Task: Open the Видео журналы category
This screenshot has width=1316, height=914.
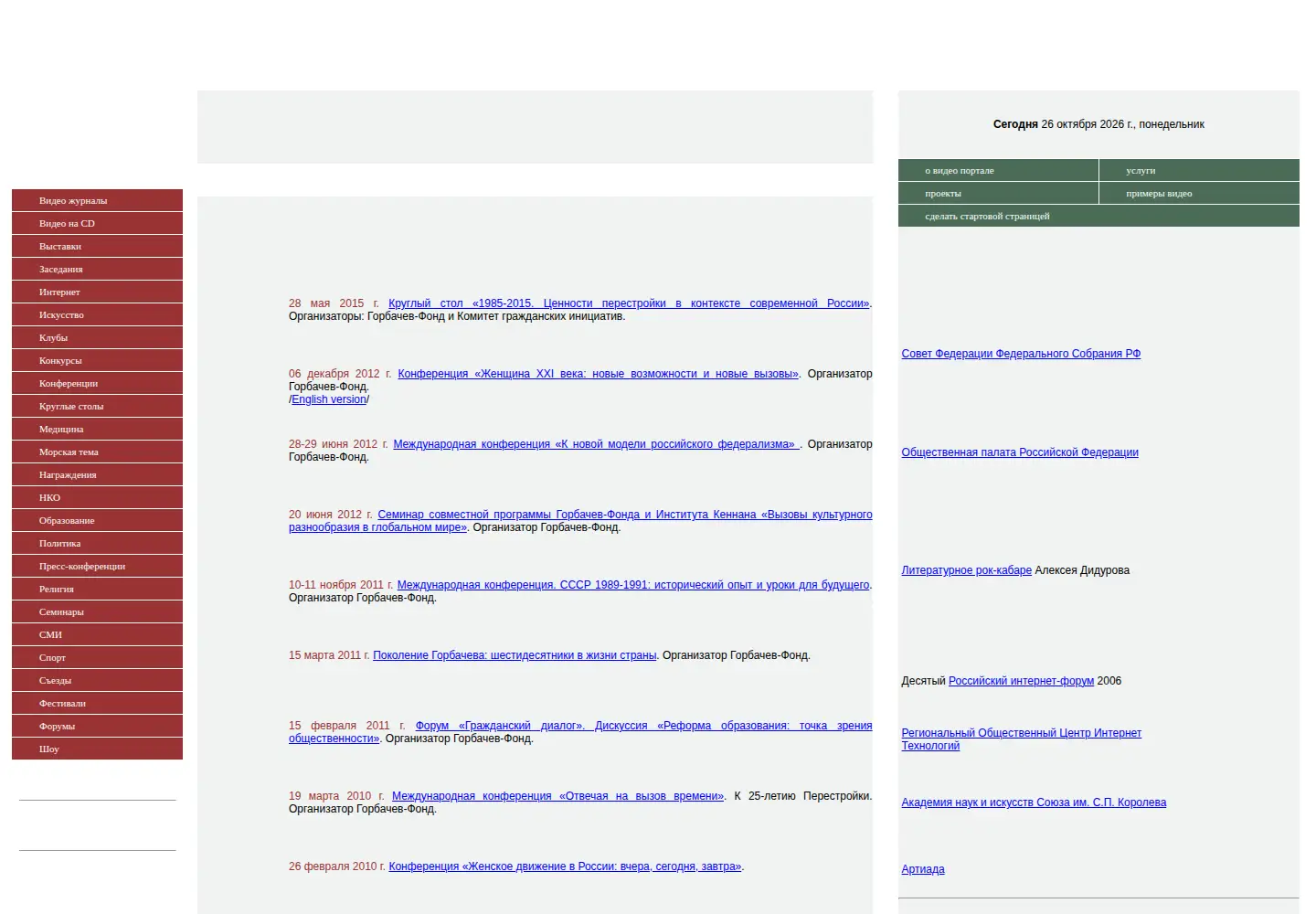Action: pos(97,200)
